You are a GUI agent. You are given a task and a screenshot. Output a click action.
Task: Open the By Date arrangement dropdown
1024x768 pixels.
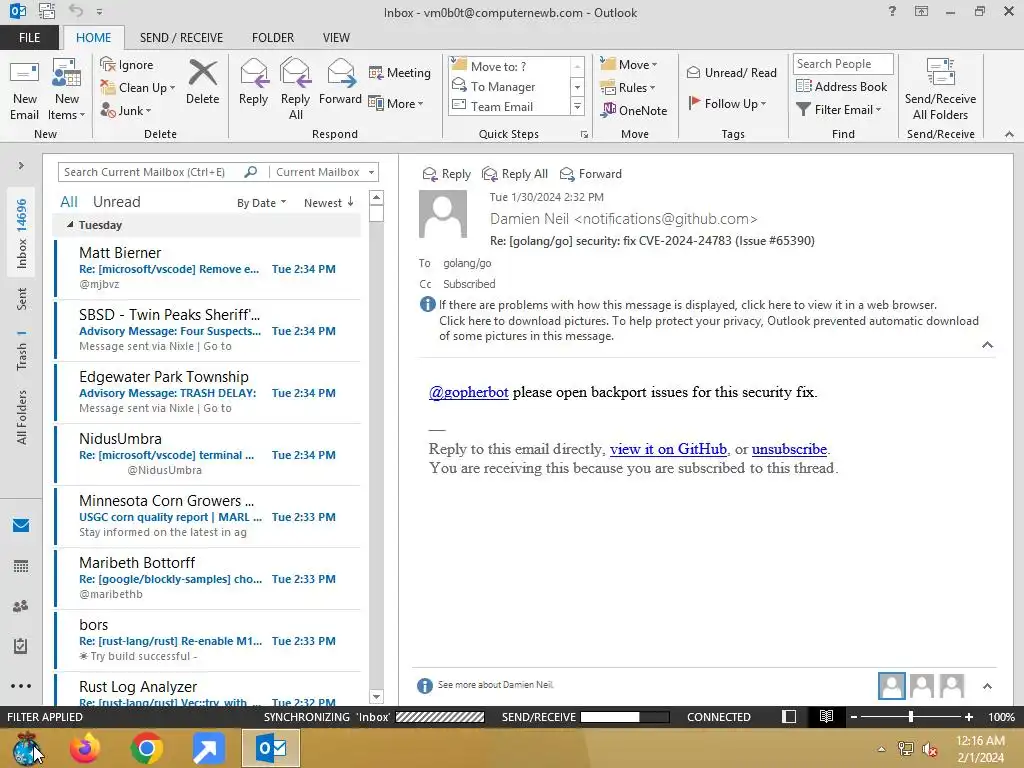pyautogui.click(x=261, y=203)
